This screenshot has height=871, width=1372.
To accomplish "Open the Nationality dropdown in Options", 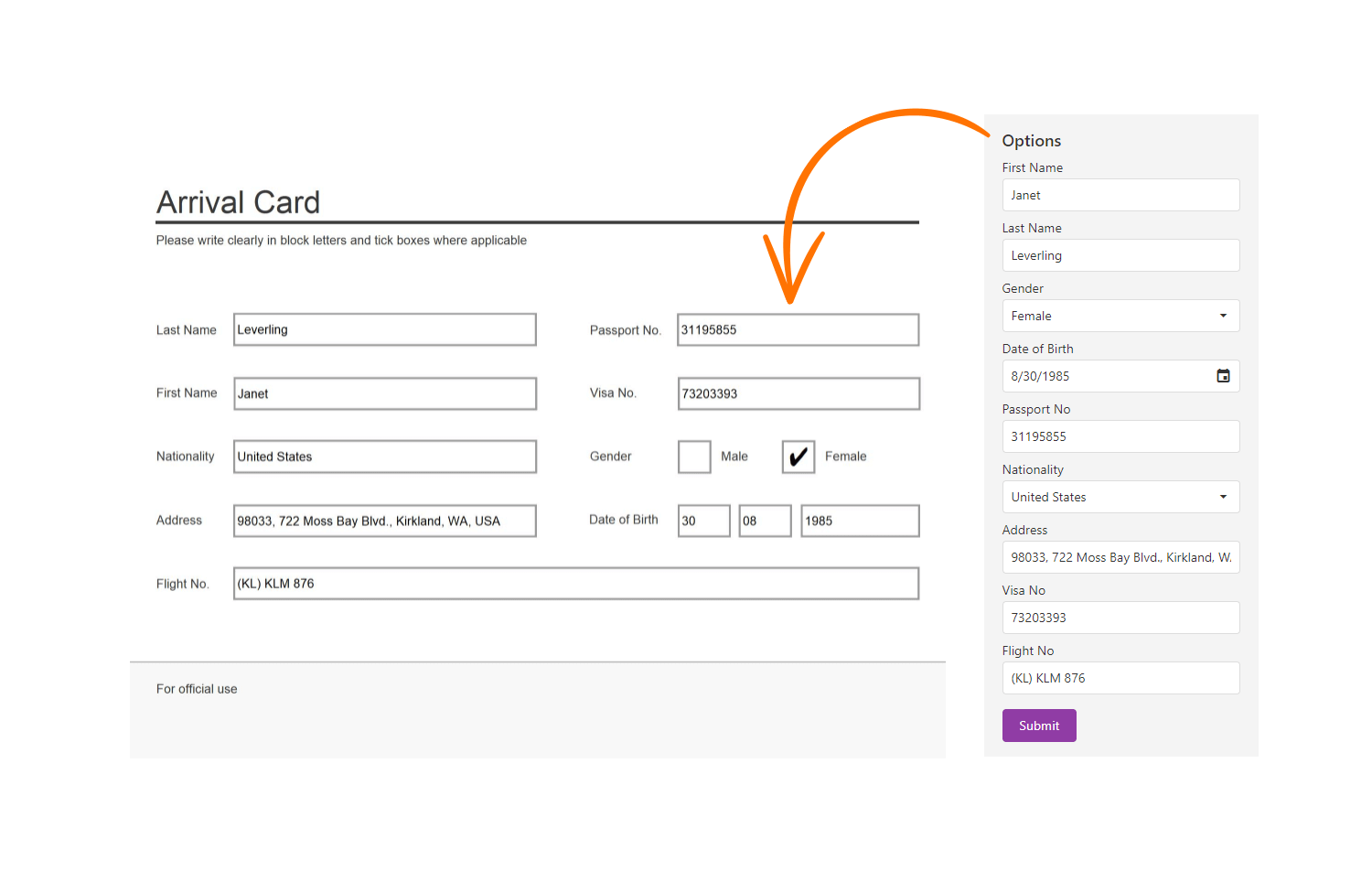I will pos(1120,497).
